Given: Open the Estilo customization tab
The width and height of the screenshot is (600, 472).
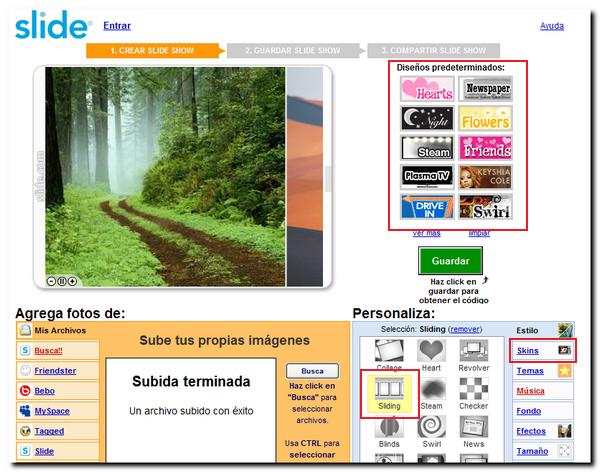Looking at the screenshot, I should click(x=543, y=330).
